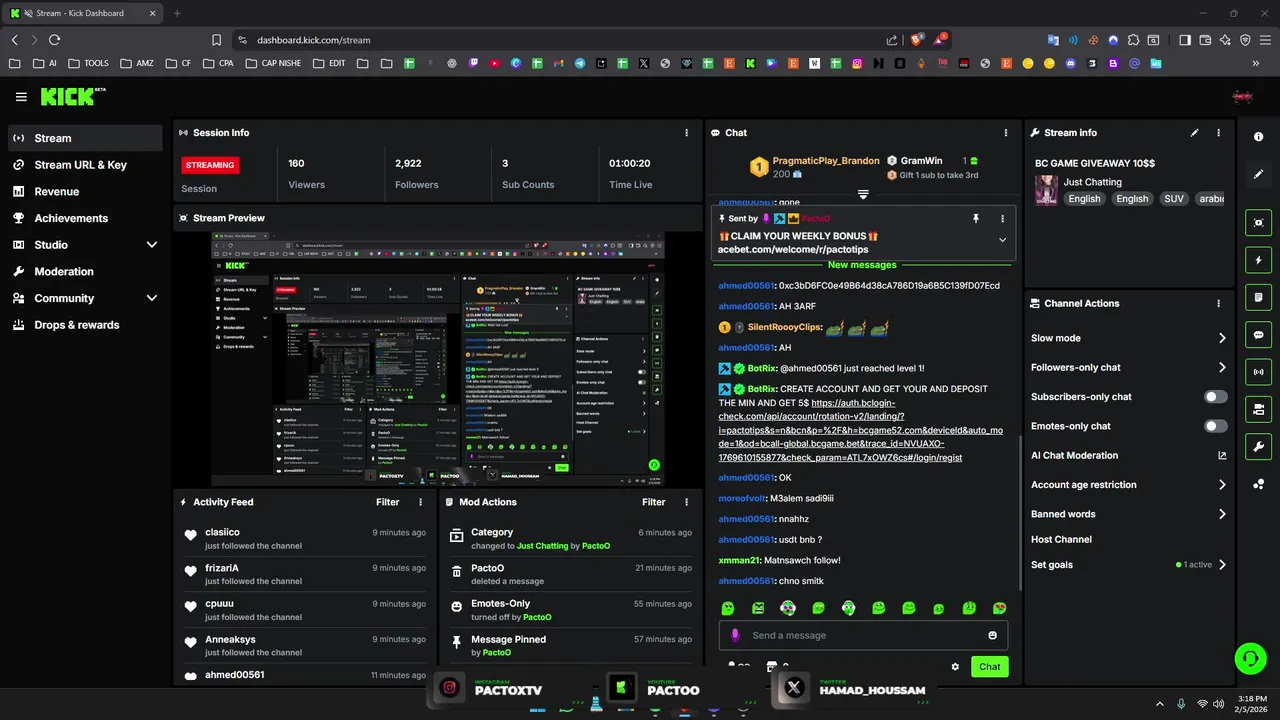Expand the pinned message chevron

click(x=1002, y=240)
